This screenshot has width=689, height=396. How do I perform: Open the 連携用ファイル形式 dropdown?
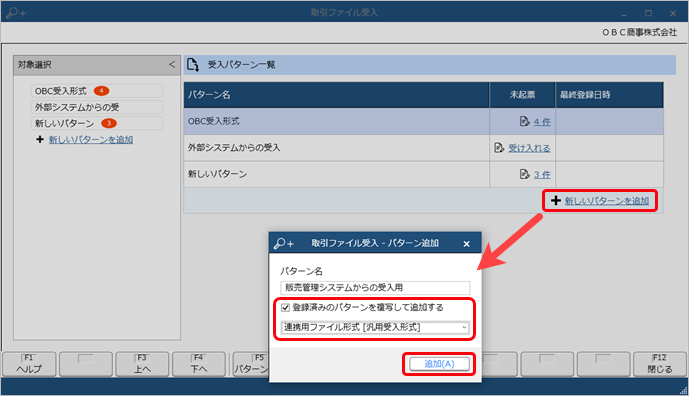pos(375,327)
